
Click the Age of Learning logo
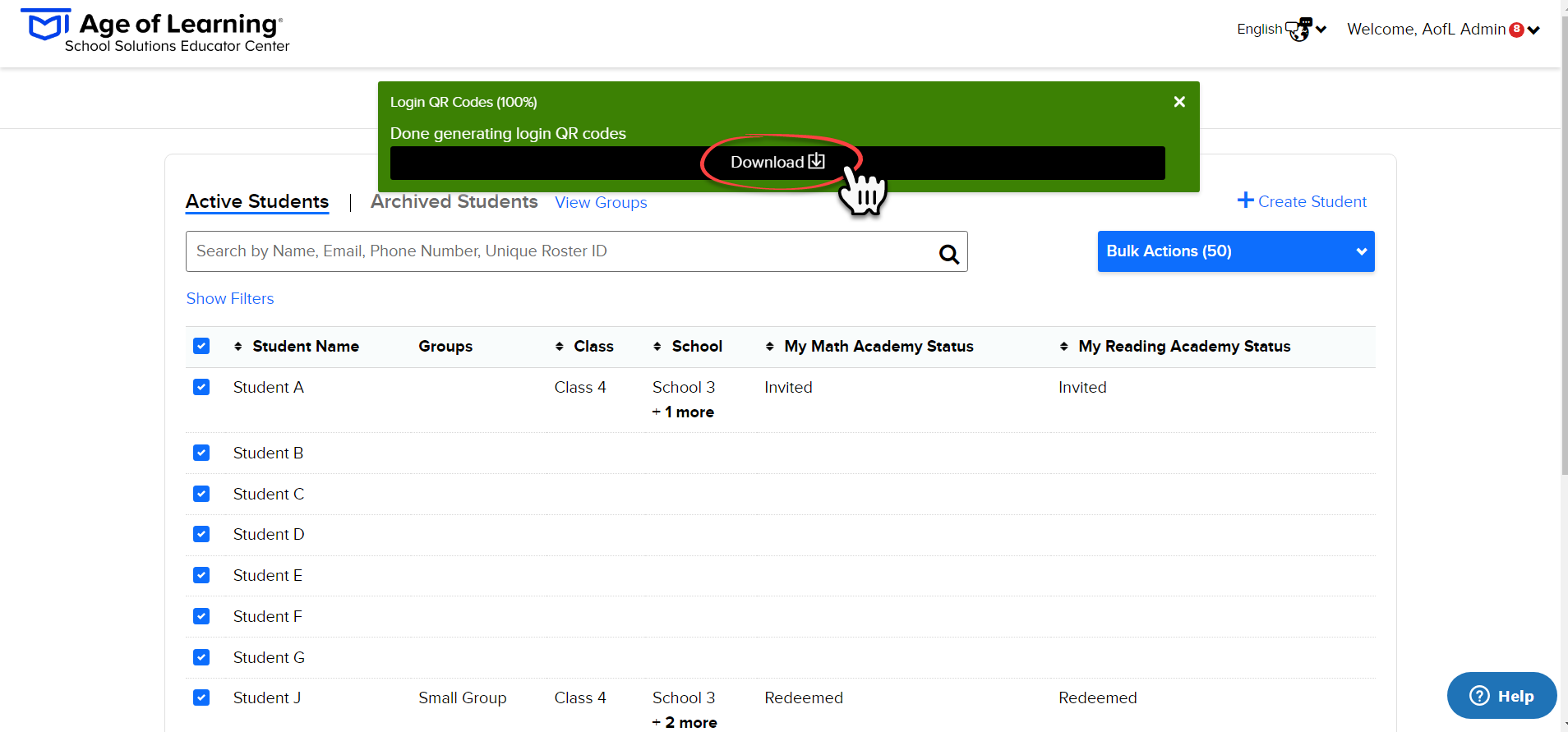[155, 31]
